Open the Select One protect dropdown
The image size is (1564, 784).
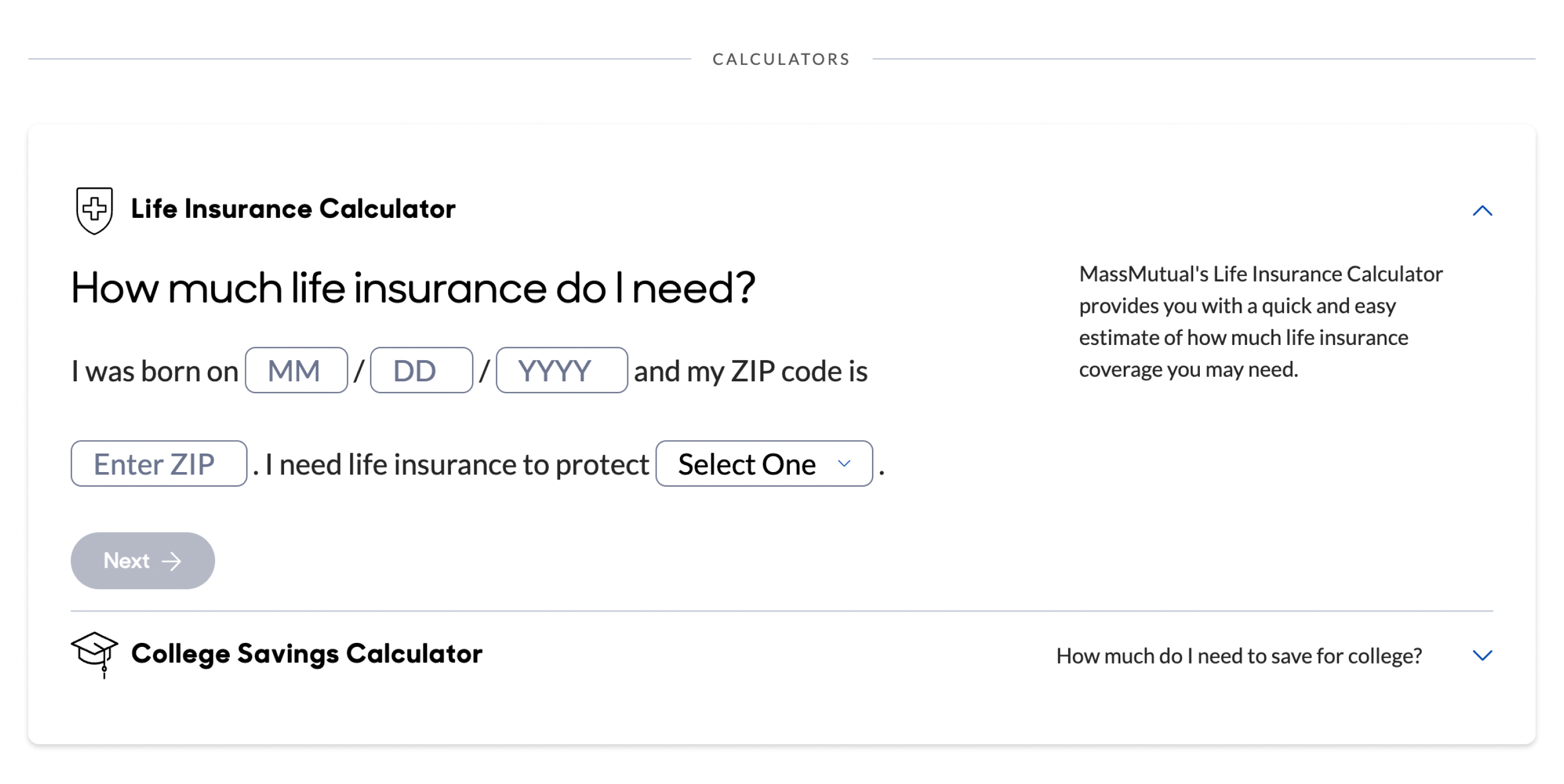coord(764,464)
